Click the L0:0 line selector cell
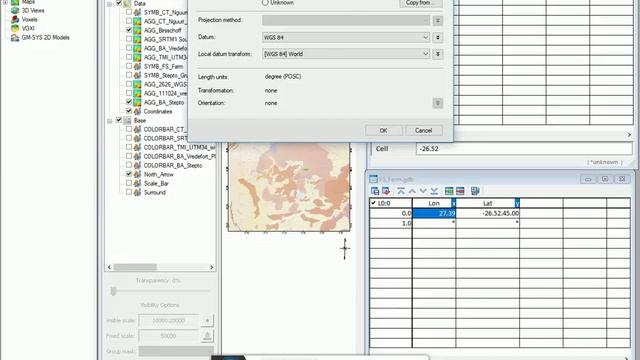The height and width of the screenshot is (360, 640). pos(391,203)
